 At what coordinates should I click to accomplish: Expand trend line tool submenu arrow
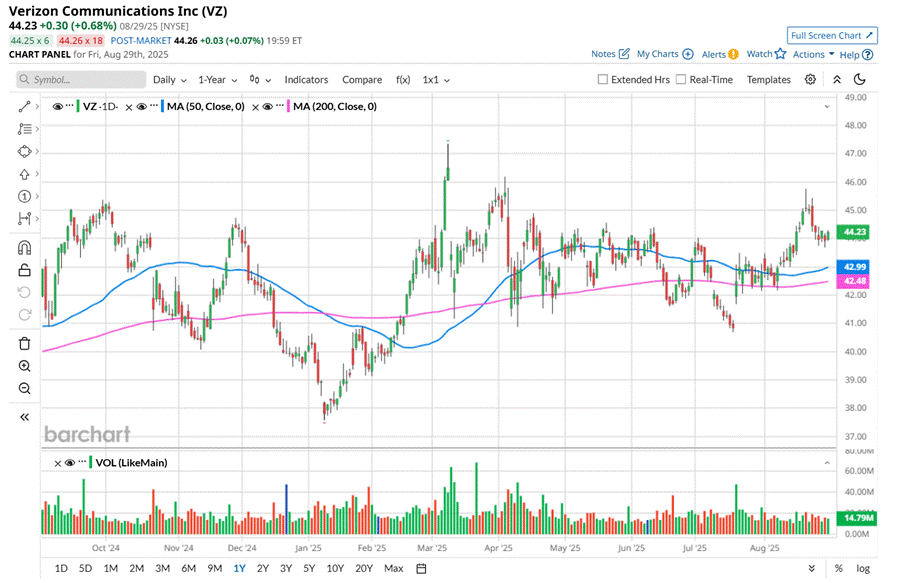[37, 107]
